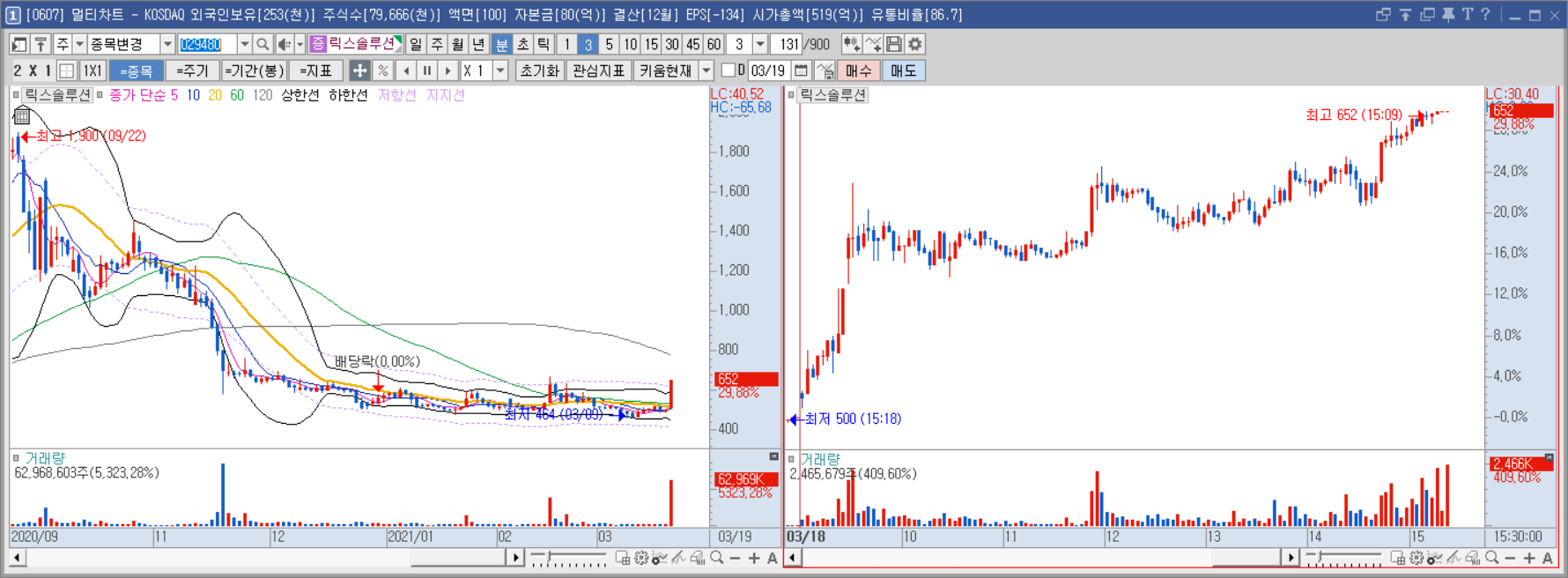Click the search magnifier next to stock code
Image resolution: width=1568 pixels, height=578 pixels.
point(263,44)
